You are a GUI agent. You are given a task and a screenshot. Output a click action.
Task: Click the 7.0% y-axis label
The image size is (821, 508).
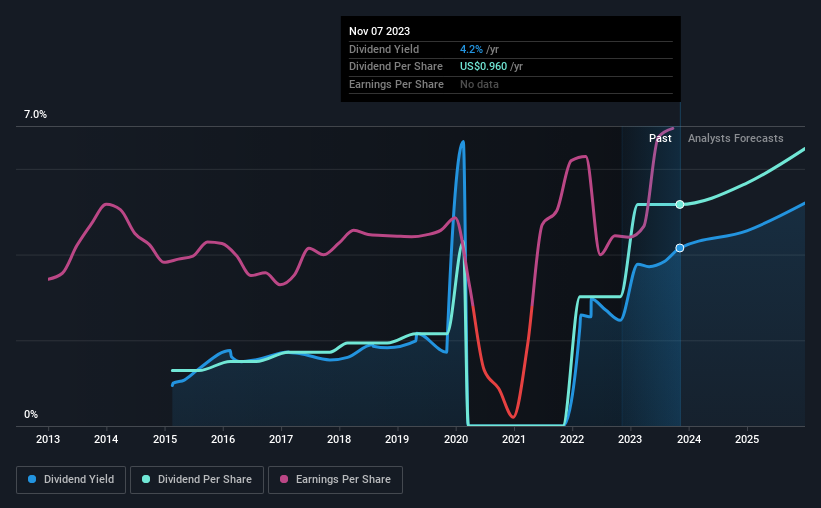(35, 115)
